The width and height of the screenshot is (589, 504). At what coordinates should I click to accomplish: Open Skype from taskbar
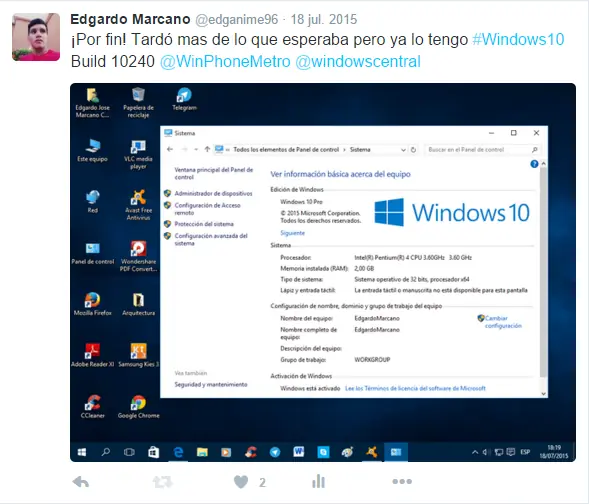tap(323, 452)
